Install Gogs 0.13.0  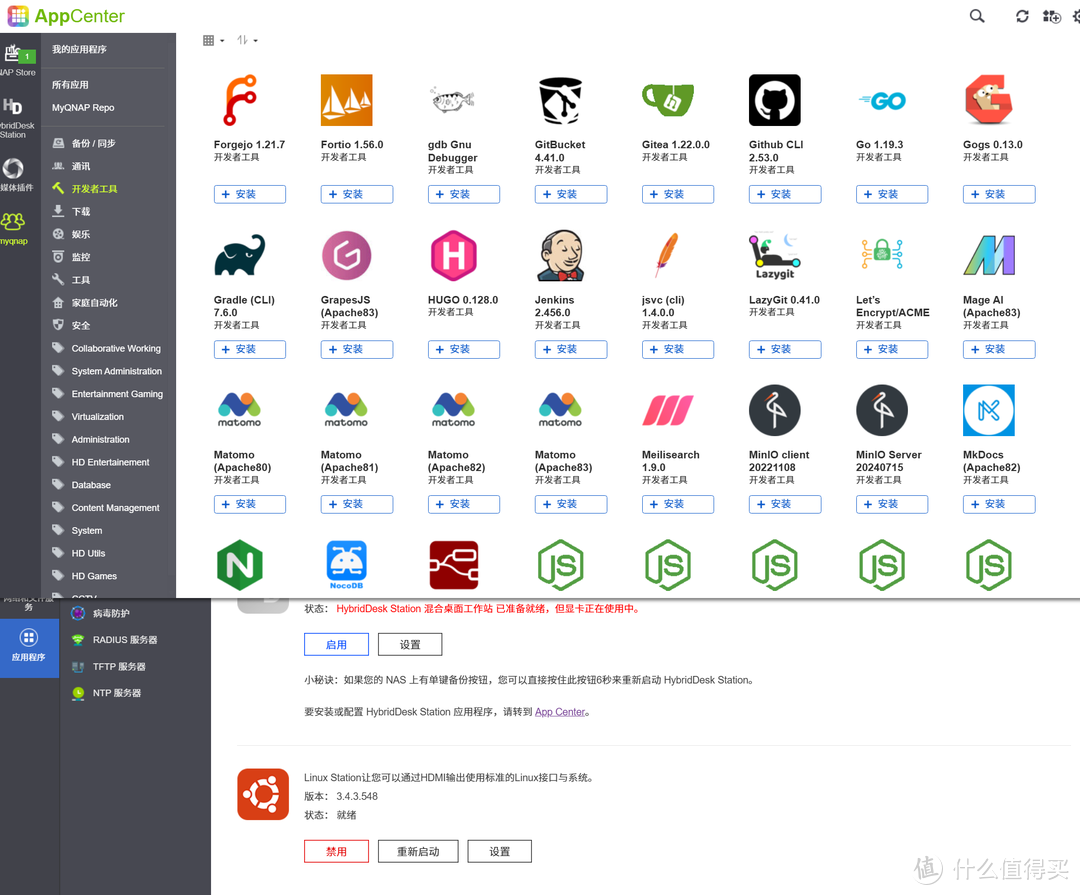(999, 194)
